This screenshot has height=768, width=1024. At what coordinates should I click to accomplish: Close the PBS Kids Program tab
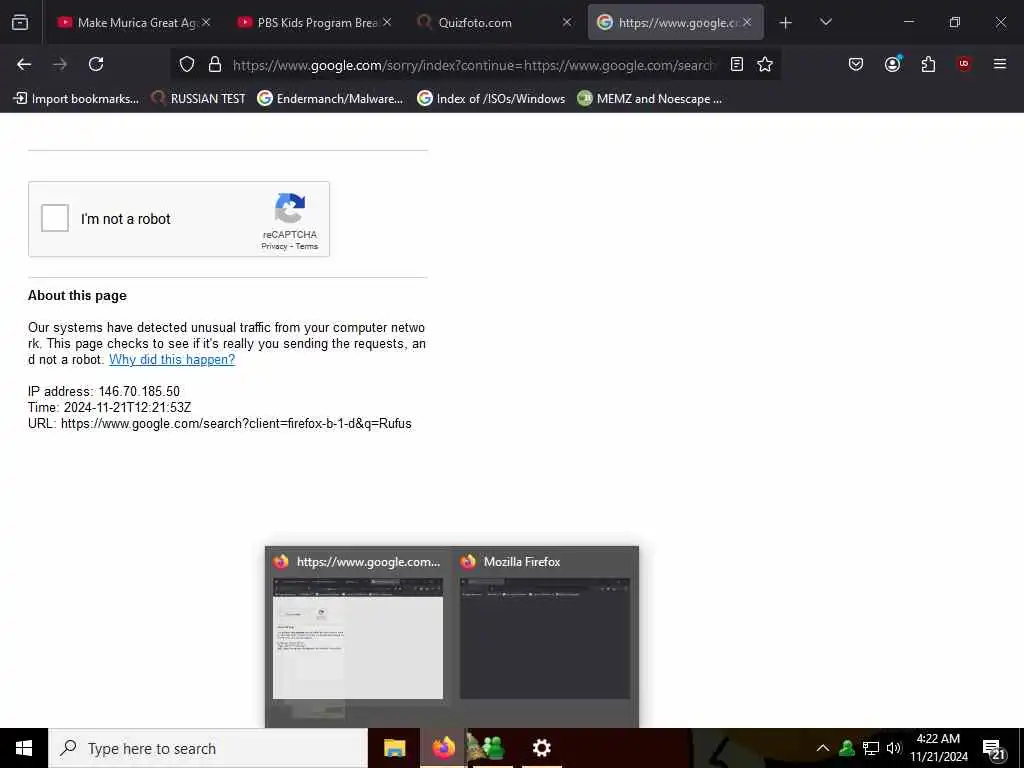point(387,22)
